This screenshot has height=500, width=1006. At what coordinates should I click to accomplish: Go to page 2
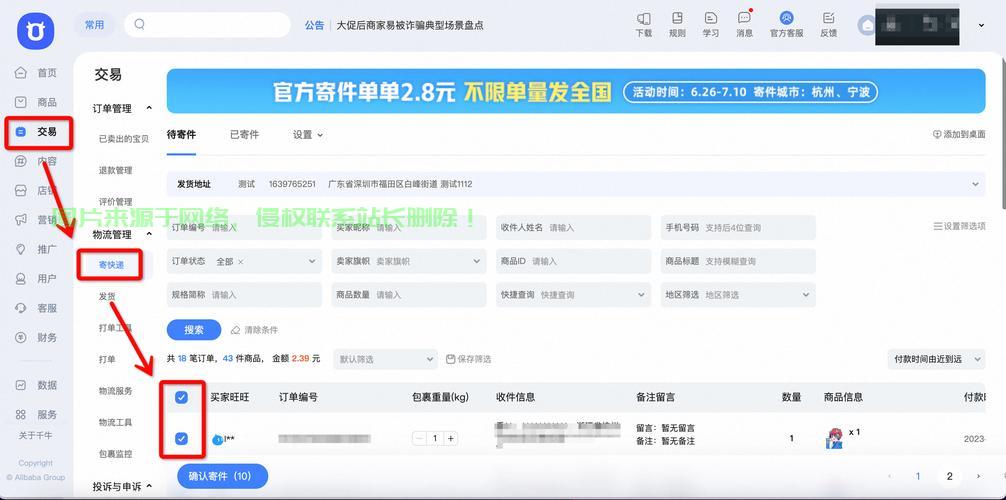click(950, 476)
